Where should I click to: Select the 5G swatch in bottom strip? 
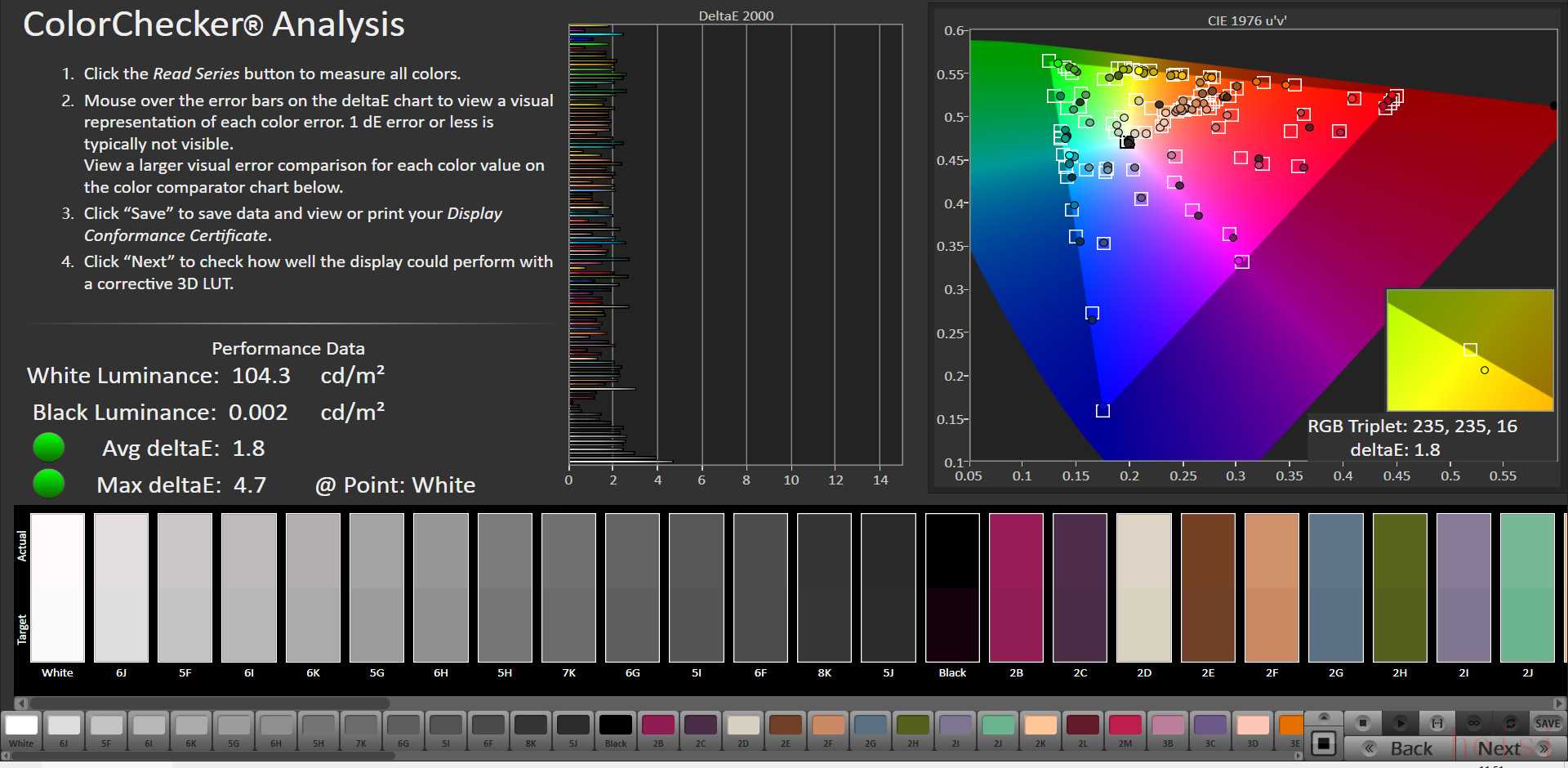pos(234,731)
